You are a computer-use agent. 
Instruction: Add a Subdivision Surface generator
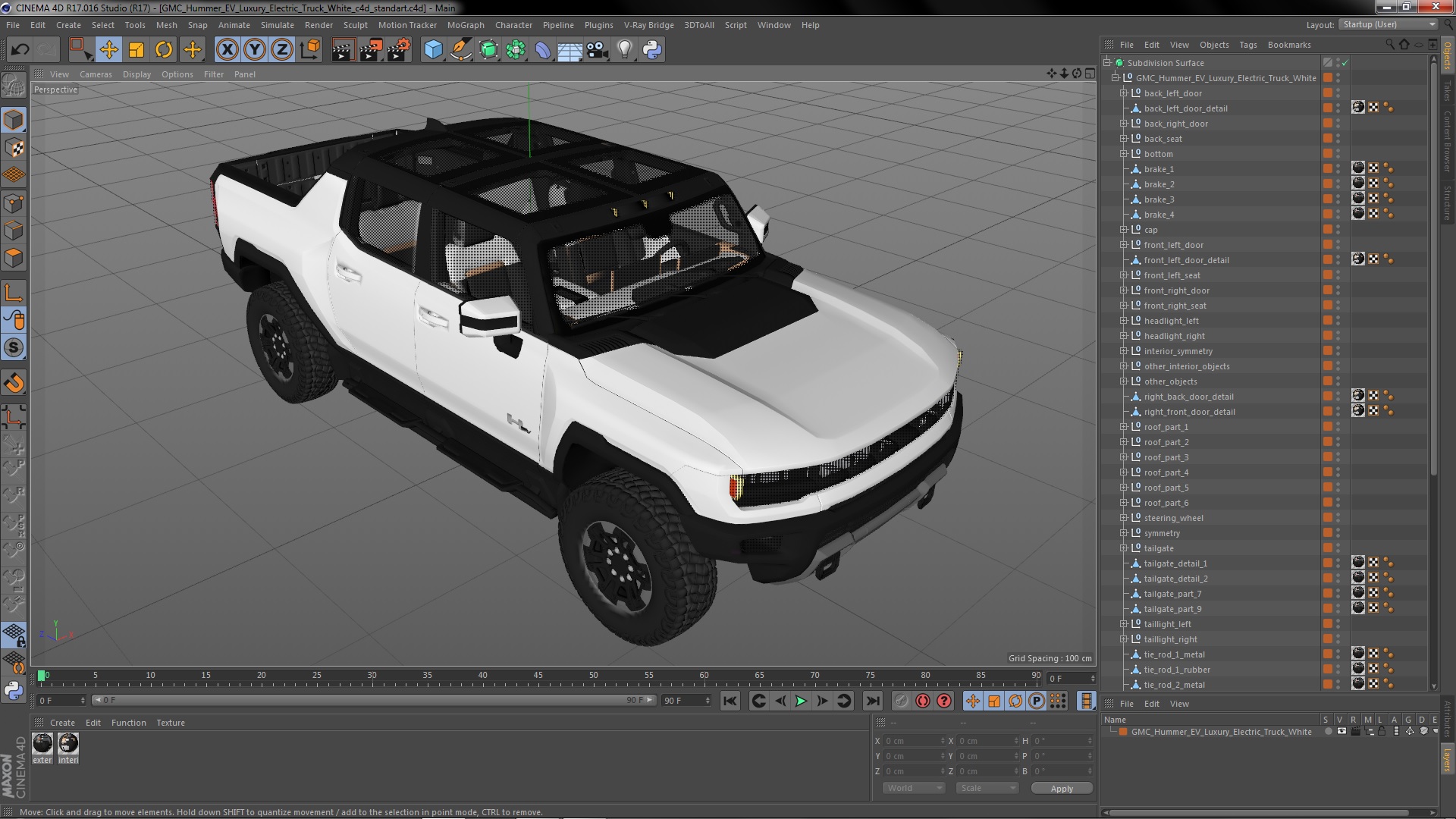click(488, 50)
